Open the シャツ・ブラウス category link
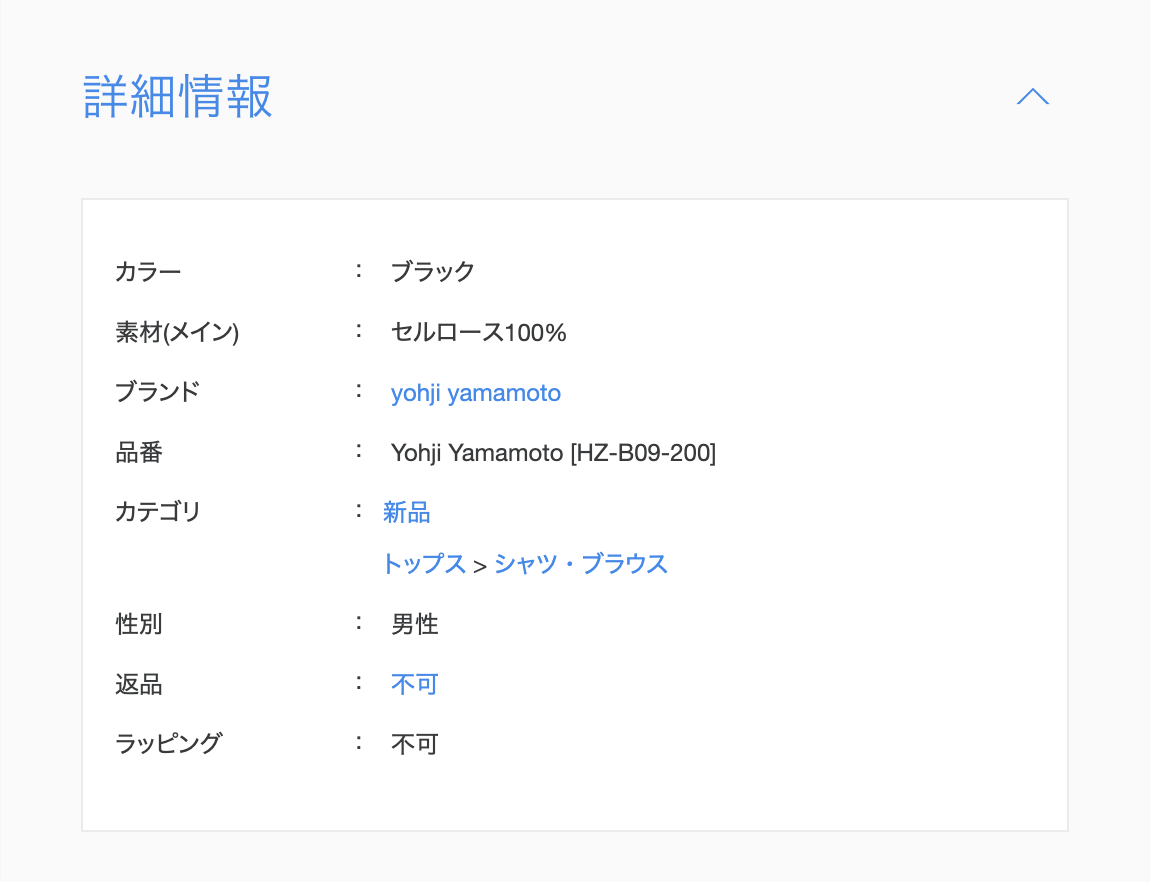This screenshot has height=882, width=1150. [580, 564]
